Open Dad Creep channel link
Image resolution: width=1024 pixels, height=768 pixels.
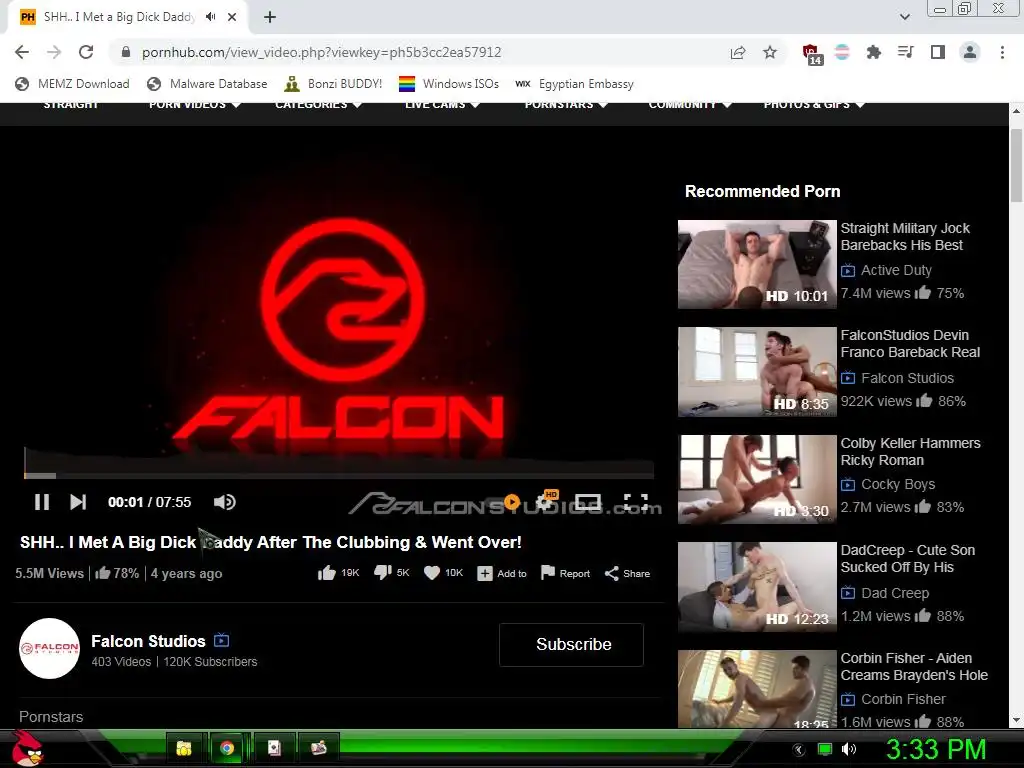point(895,593)
